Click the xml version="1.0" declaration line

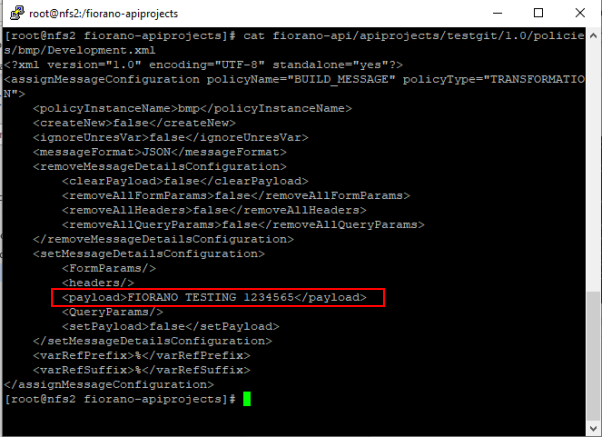[203, 65]
